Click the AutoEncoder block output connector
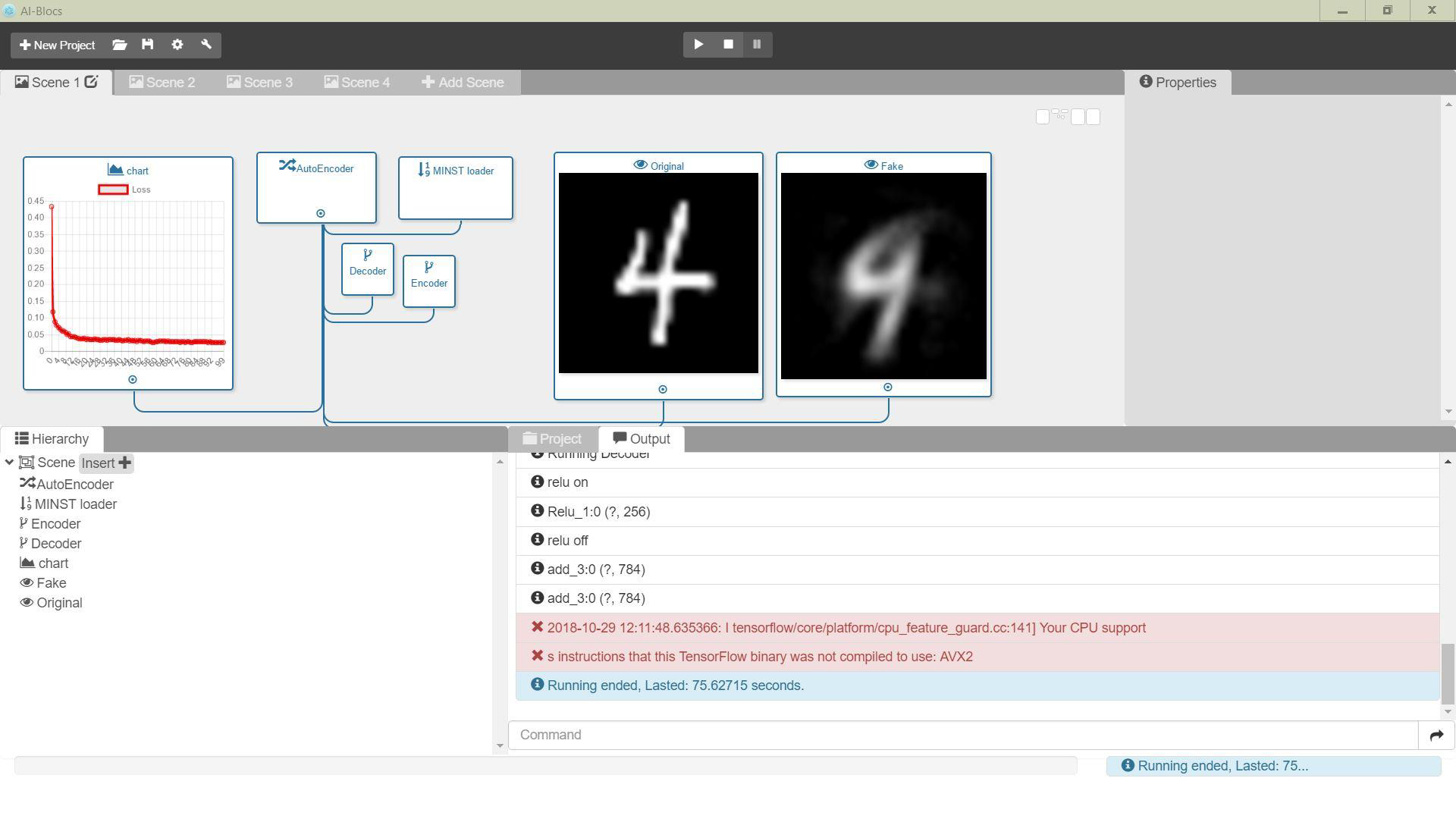Viewport: 1456px width, 819px height. tap(321, 214)
